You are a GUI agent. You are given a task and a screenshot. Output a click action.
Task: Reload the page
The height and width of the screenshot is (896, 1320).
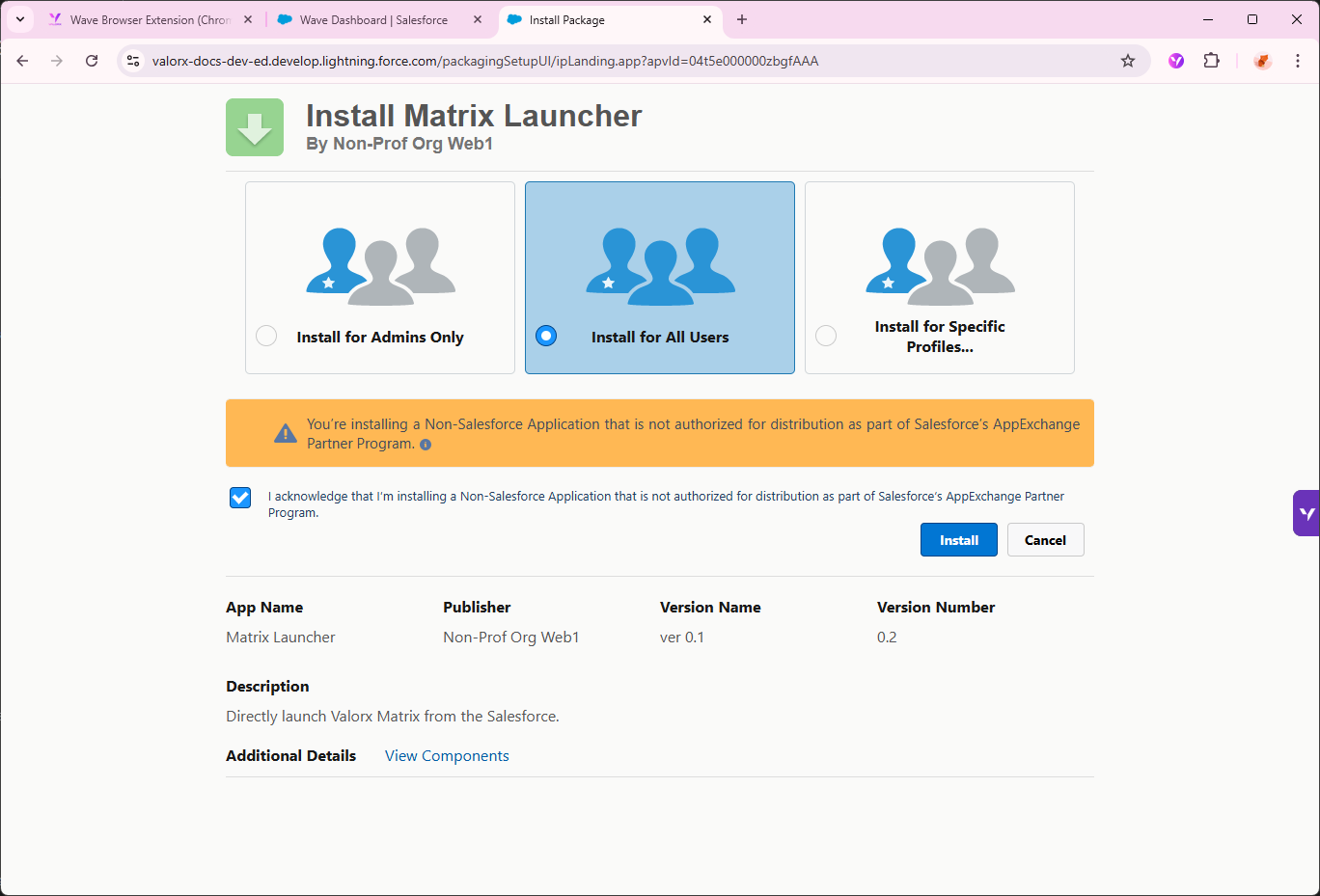tap(92, 61)
